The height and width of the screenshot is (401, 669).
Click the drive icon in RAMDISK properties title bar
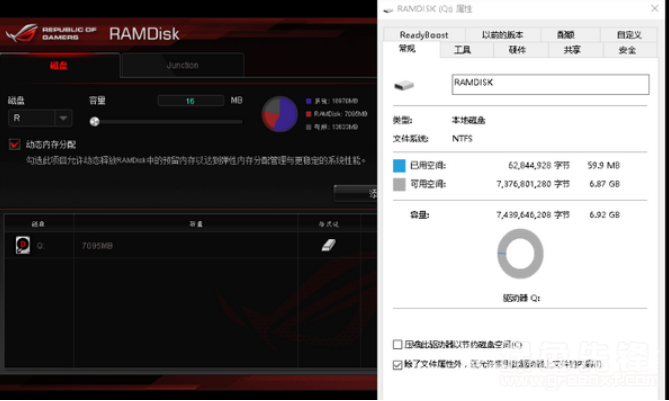point(388,9)
